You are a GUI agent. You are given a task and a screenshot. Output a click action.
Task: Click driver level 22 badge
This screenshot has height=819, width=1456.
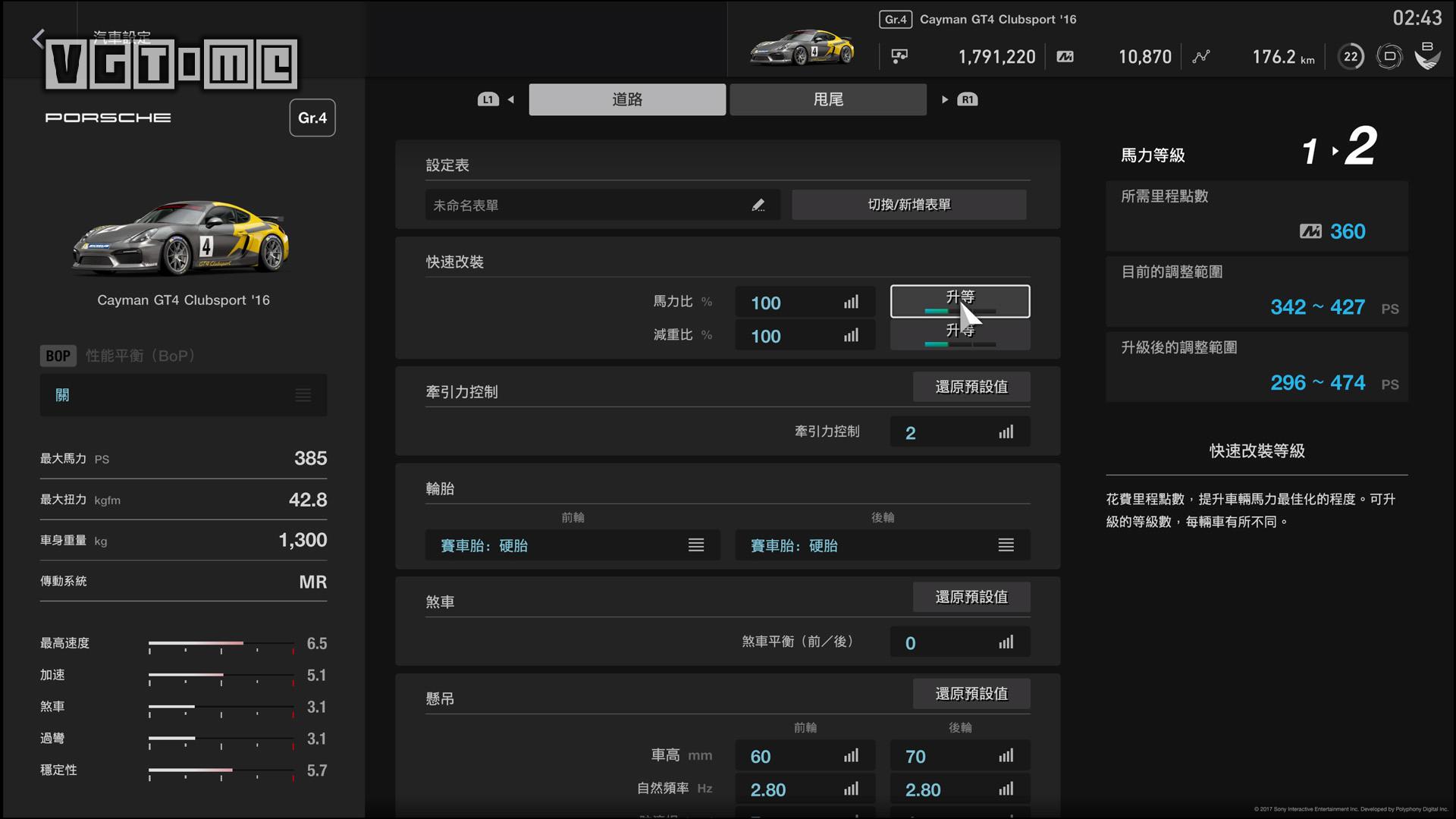[1351, 56]
